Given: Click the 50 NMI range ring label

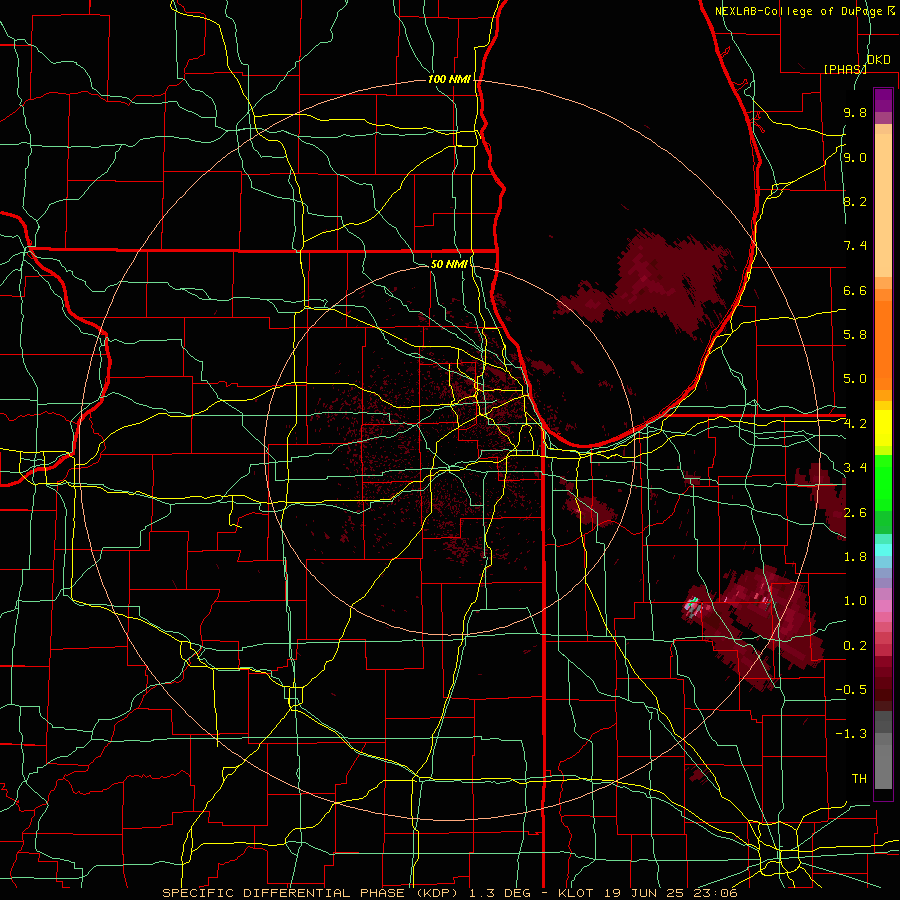Looking at the screenshot, I should click(x=449, y=264).
